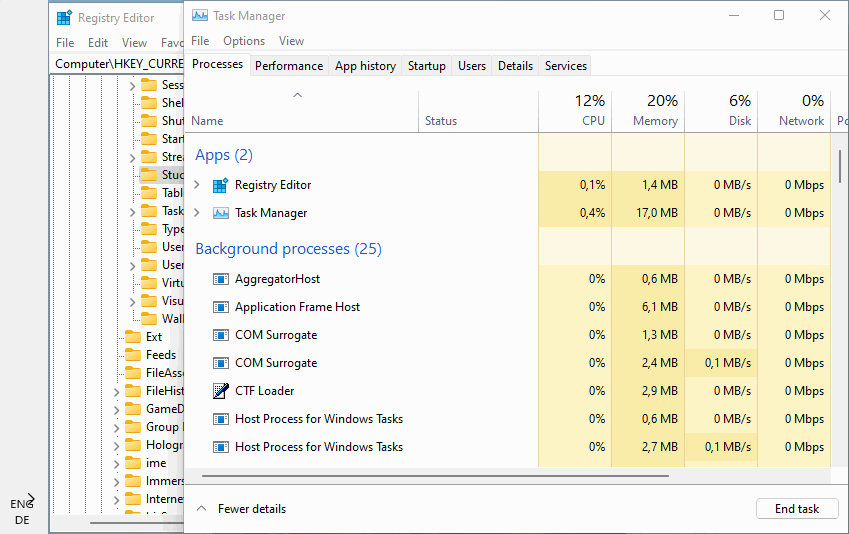
Task: Select the first COM Surrogate process, 1,3 MB
Action: tap(507, 335)
